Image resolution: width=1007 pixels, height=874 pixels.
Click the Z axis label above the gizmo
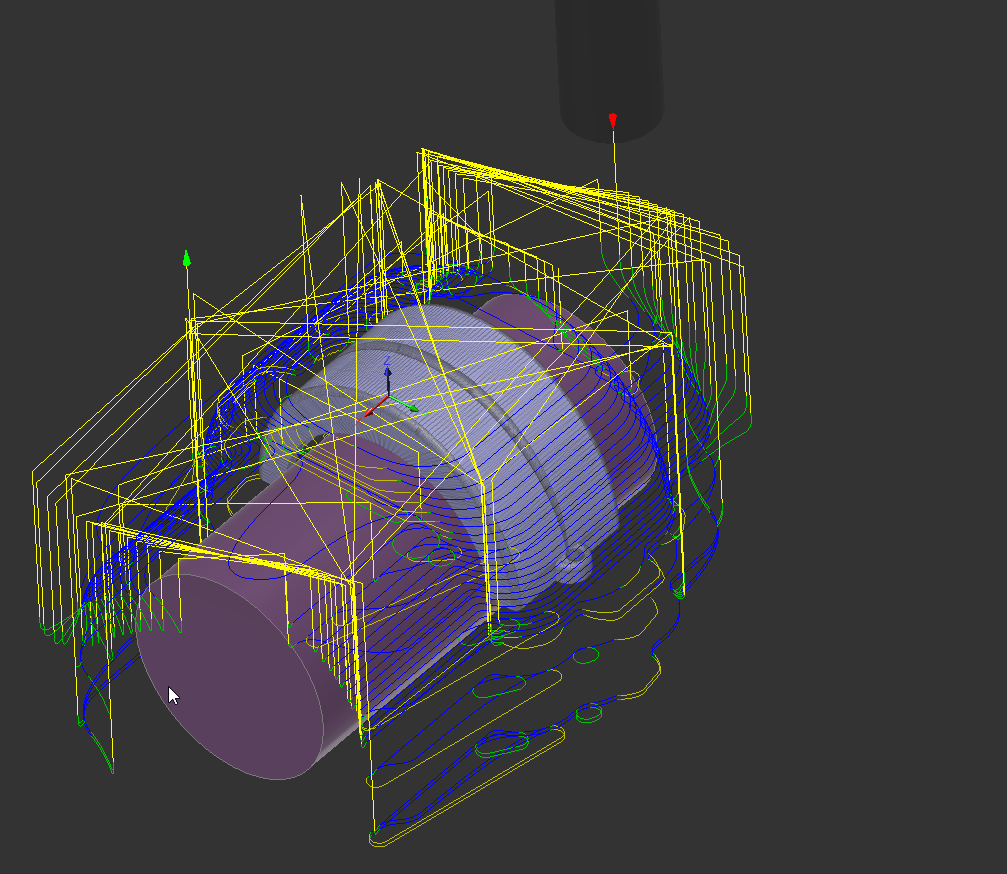pos(387,360)
